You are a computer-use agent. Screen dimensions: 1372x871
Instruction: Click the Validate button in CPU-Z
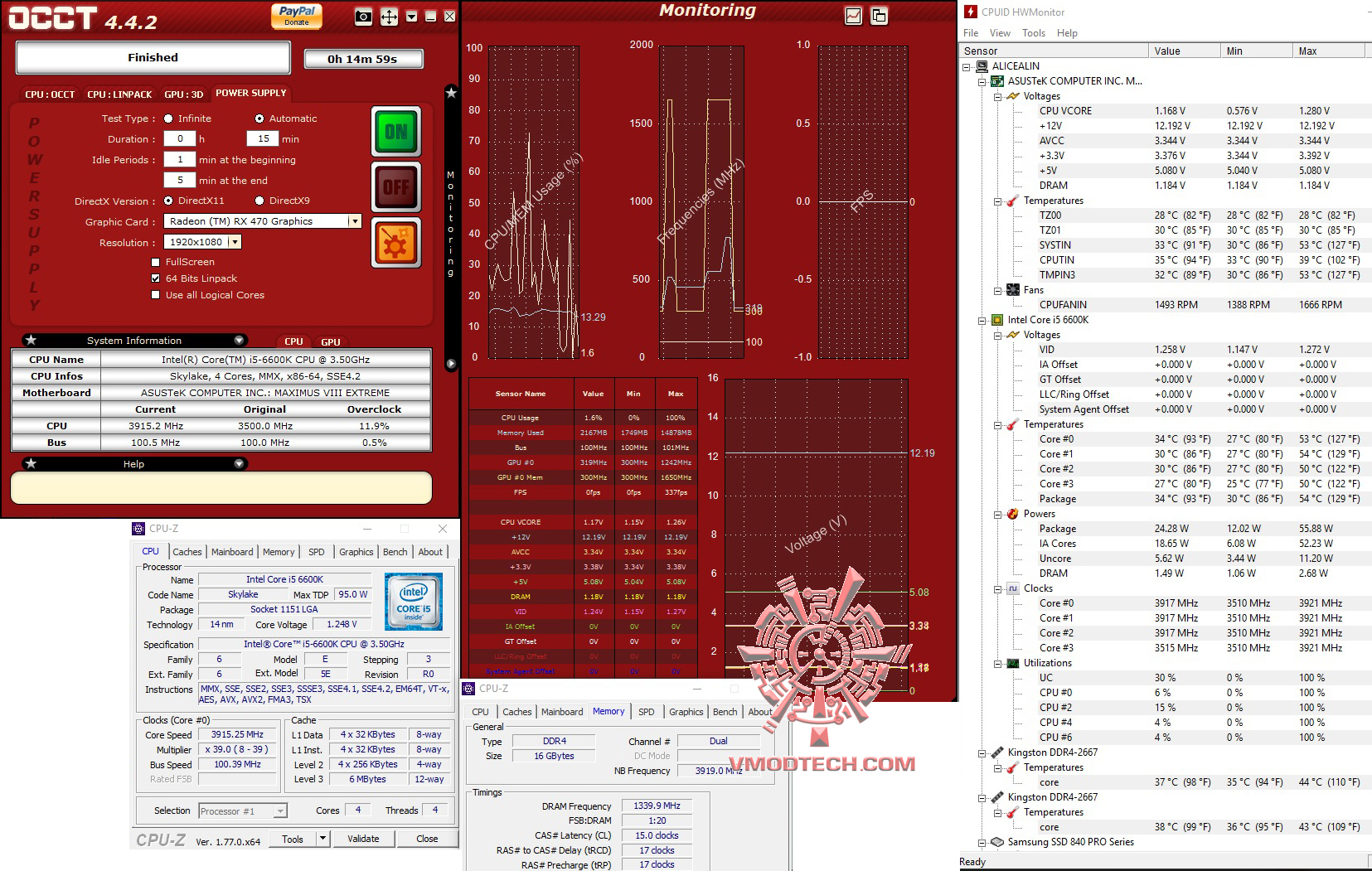click(x=363, y=839)
